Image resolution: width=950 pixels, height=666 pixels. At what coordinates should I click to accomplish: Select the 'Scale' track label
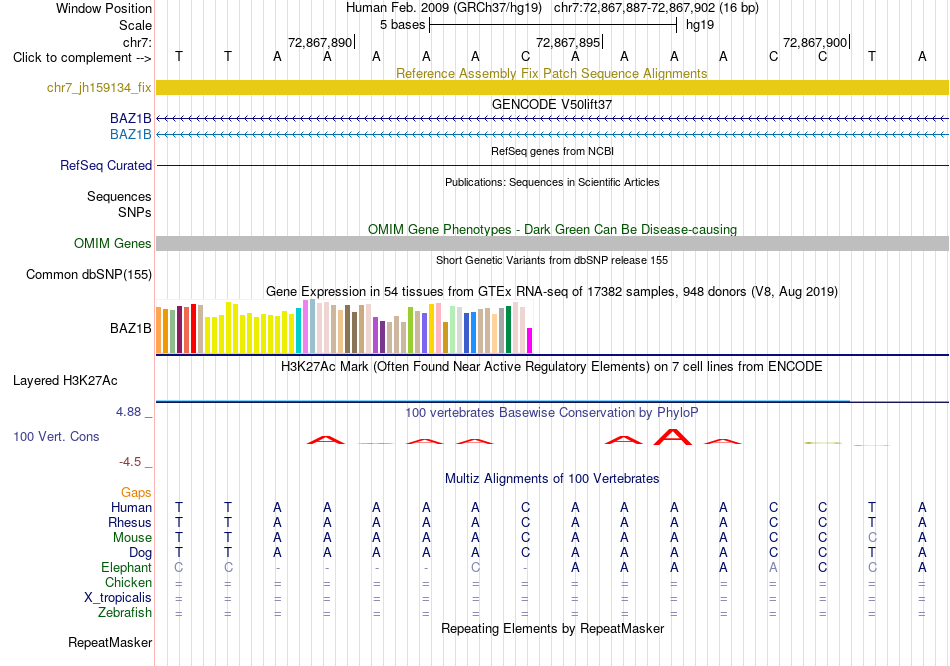[135, 25]
